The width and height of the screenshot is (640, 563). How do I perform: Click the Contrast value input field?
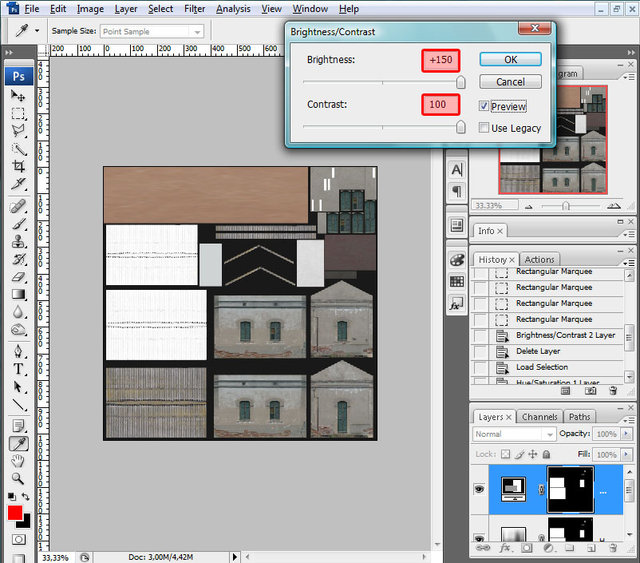(x=440, y=104)
